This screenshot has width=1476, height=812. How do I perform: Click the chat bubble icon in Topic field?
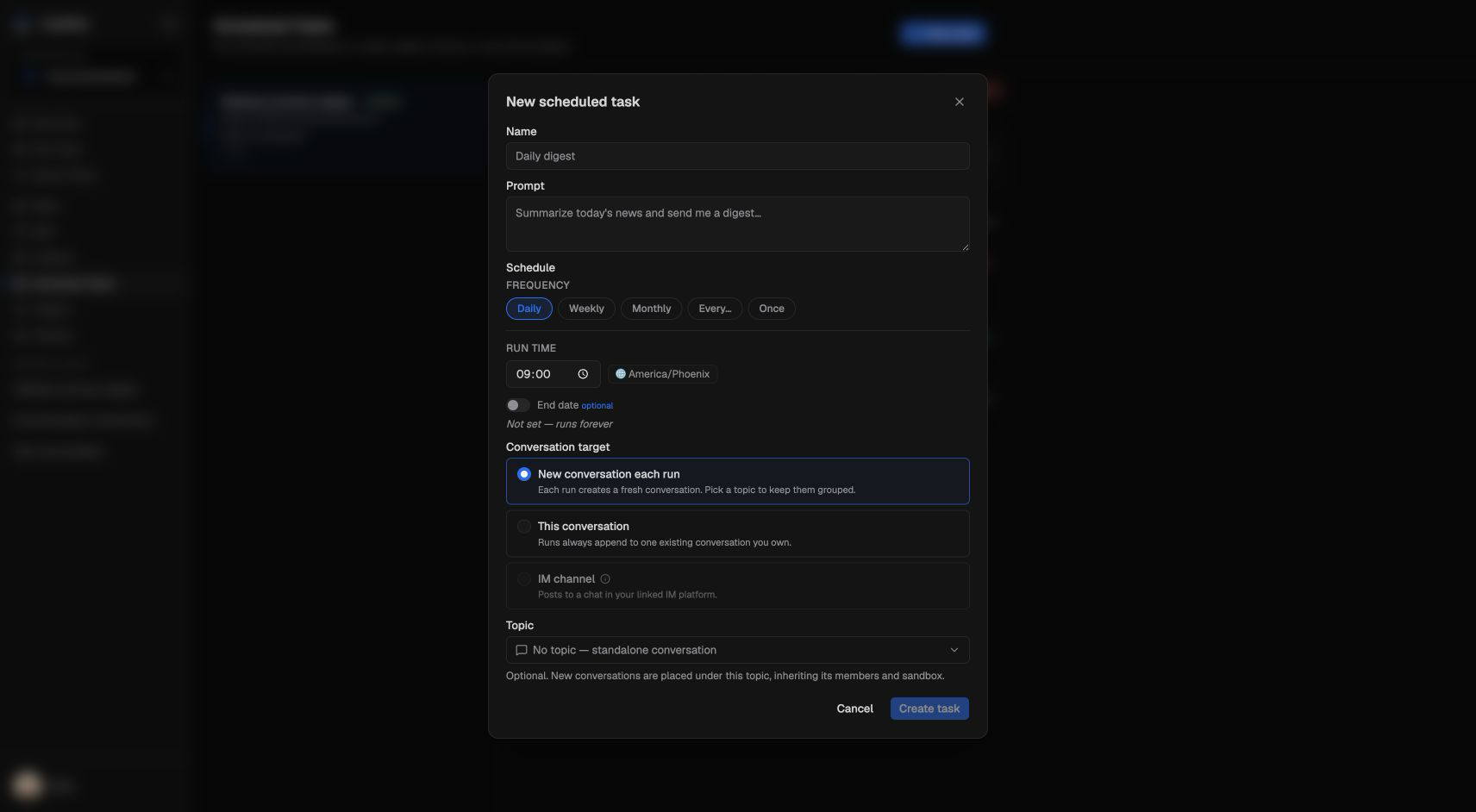521,650
